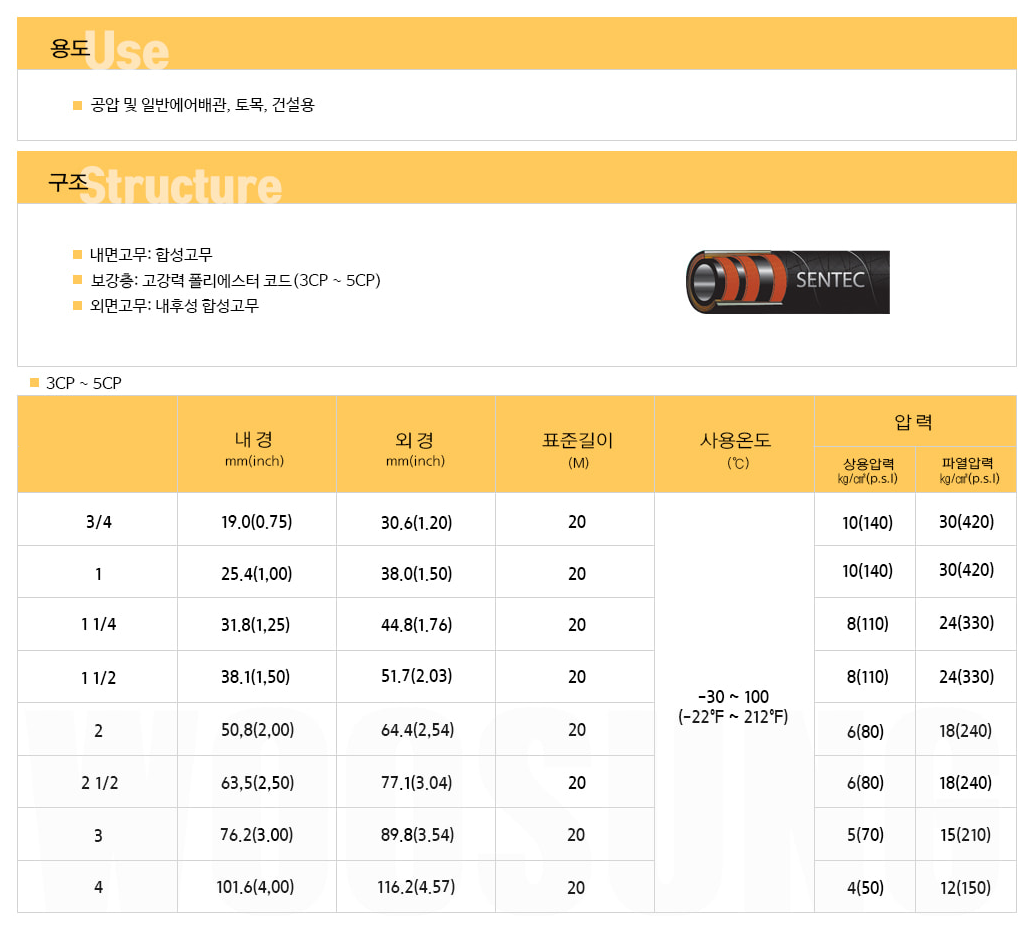Click the 압력 header cell
This screenshot has width=1033, height=927.
pyautogui.click(x=916, y=421)
